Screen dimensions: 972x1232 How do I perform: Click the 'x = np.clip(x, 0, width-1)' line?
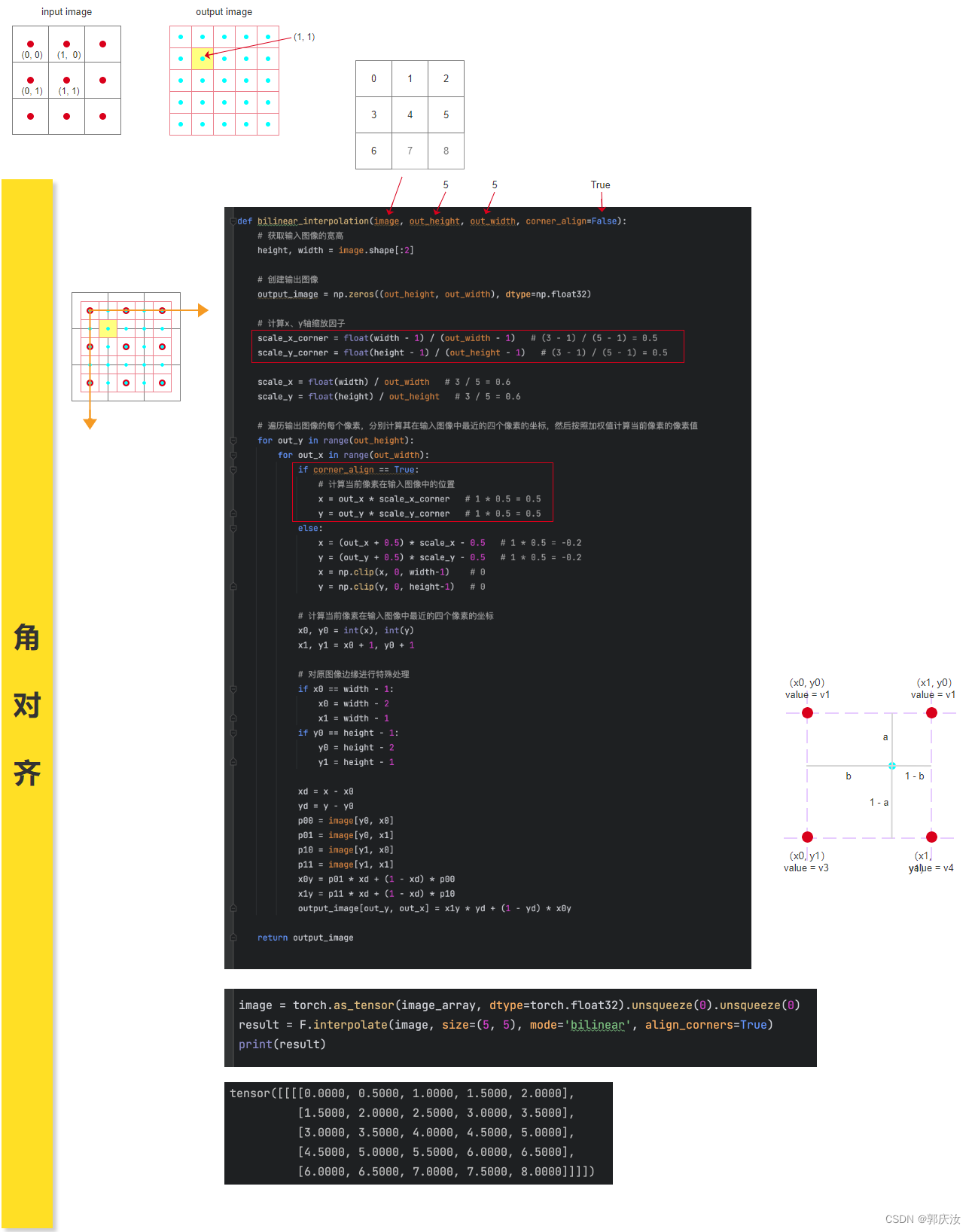[401, 572]
